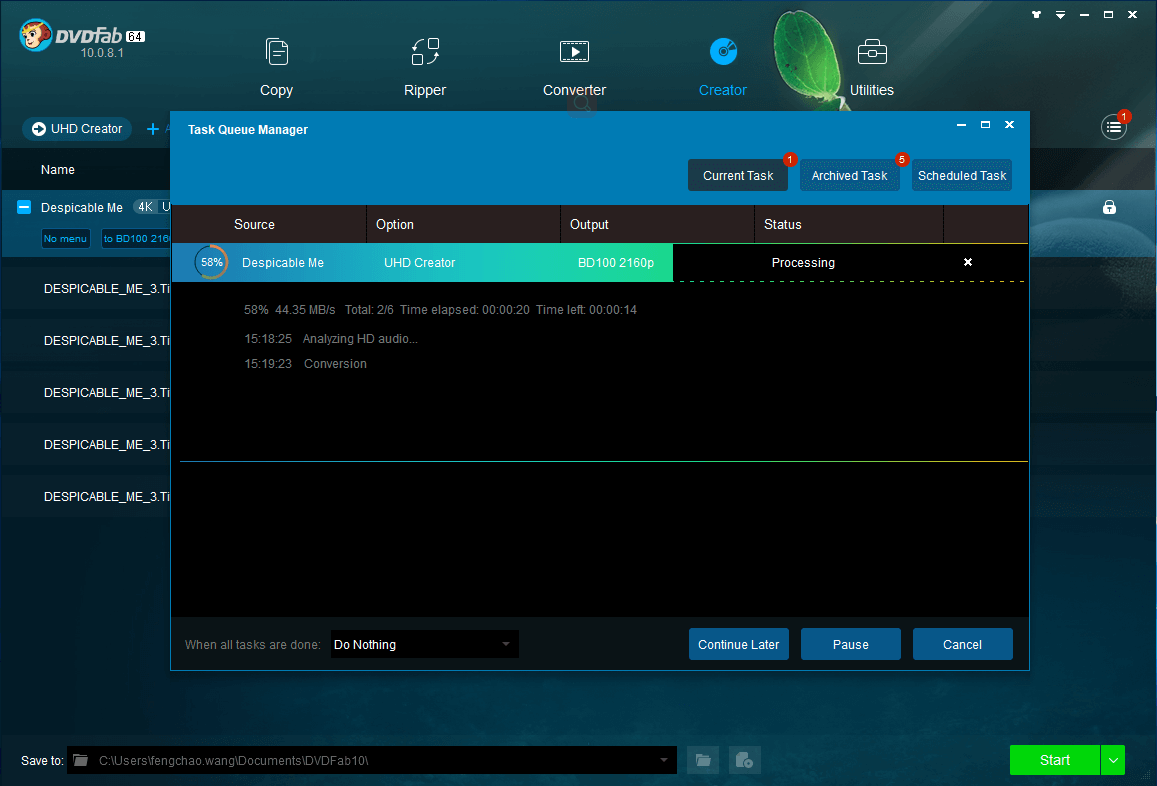Expand the Start button dropdown arrow
This screenshot has height=786, width=1157.
point(1112,760)
